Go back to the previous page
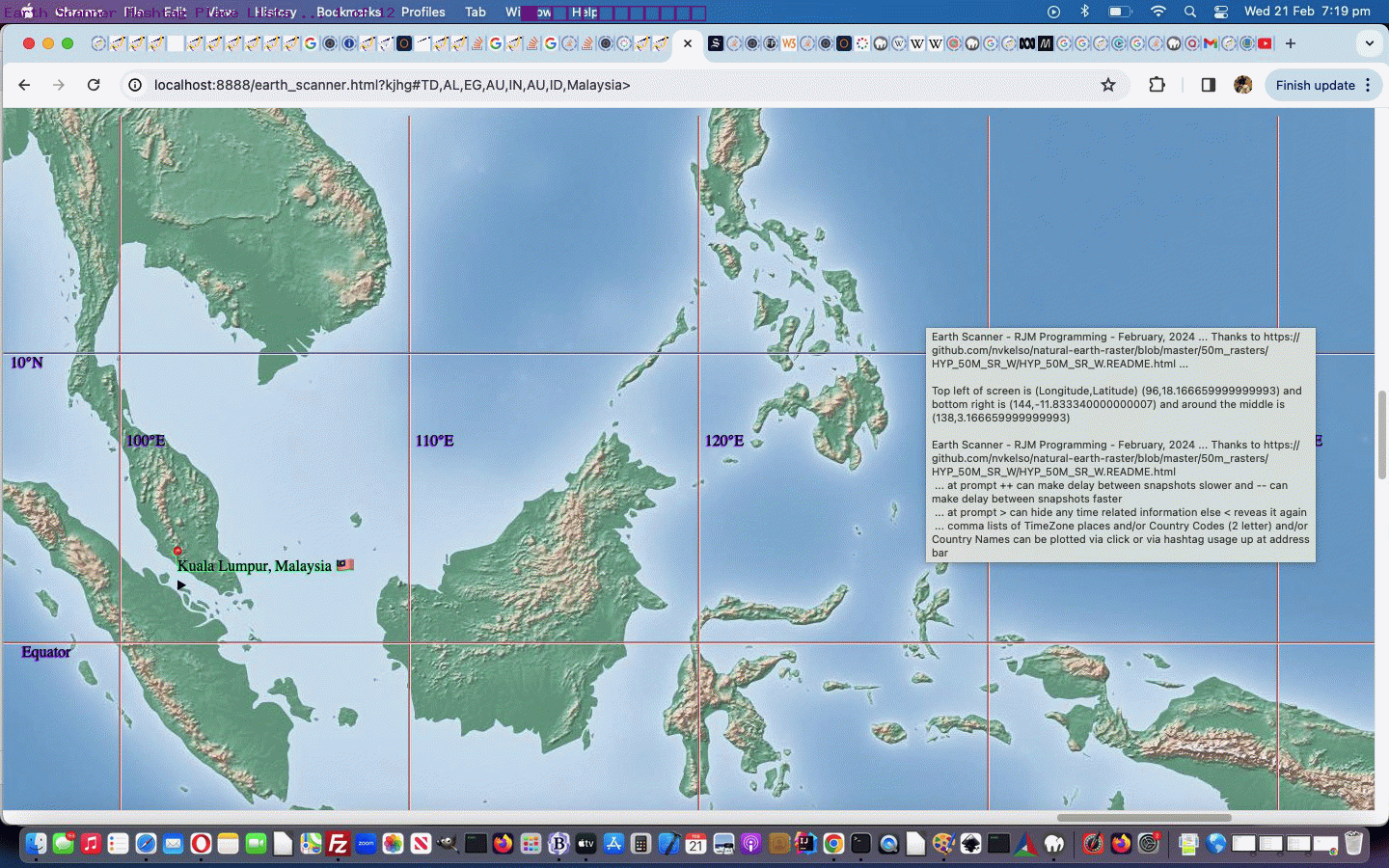Viewport: 1389px width, 868px height. 24,85
